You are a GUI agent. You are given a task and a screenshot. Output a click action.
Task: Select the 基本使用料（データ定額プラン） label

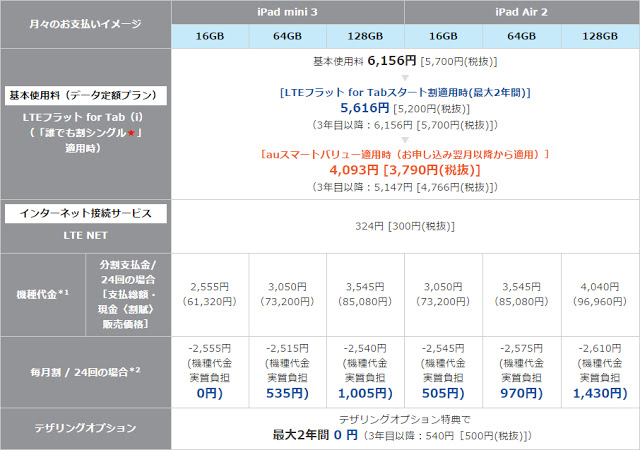click(x=86, y=96)
